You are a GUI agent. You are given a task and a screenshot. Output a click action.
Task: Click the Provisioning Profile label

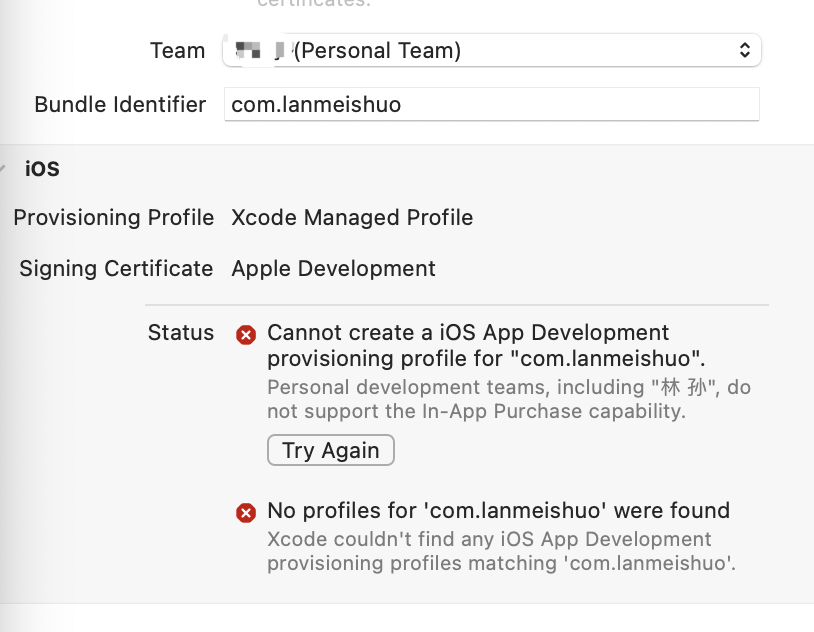point(114,218)
